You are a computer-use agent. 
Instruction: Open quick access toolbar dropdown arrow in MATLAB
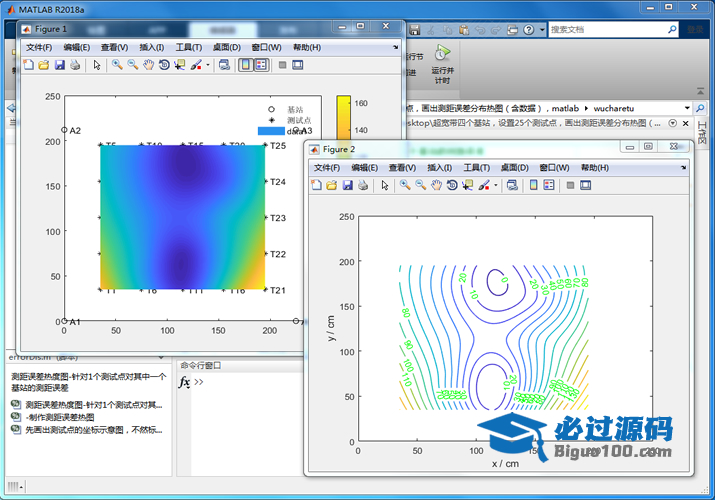(542, 30)
